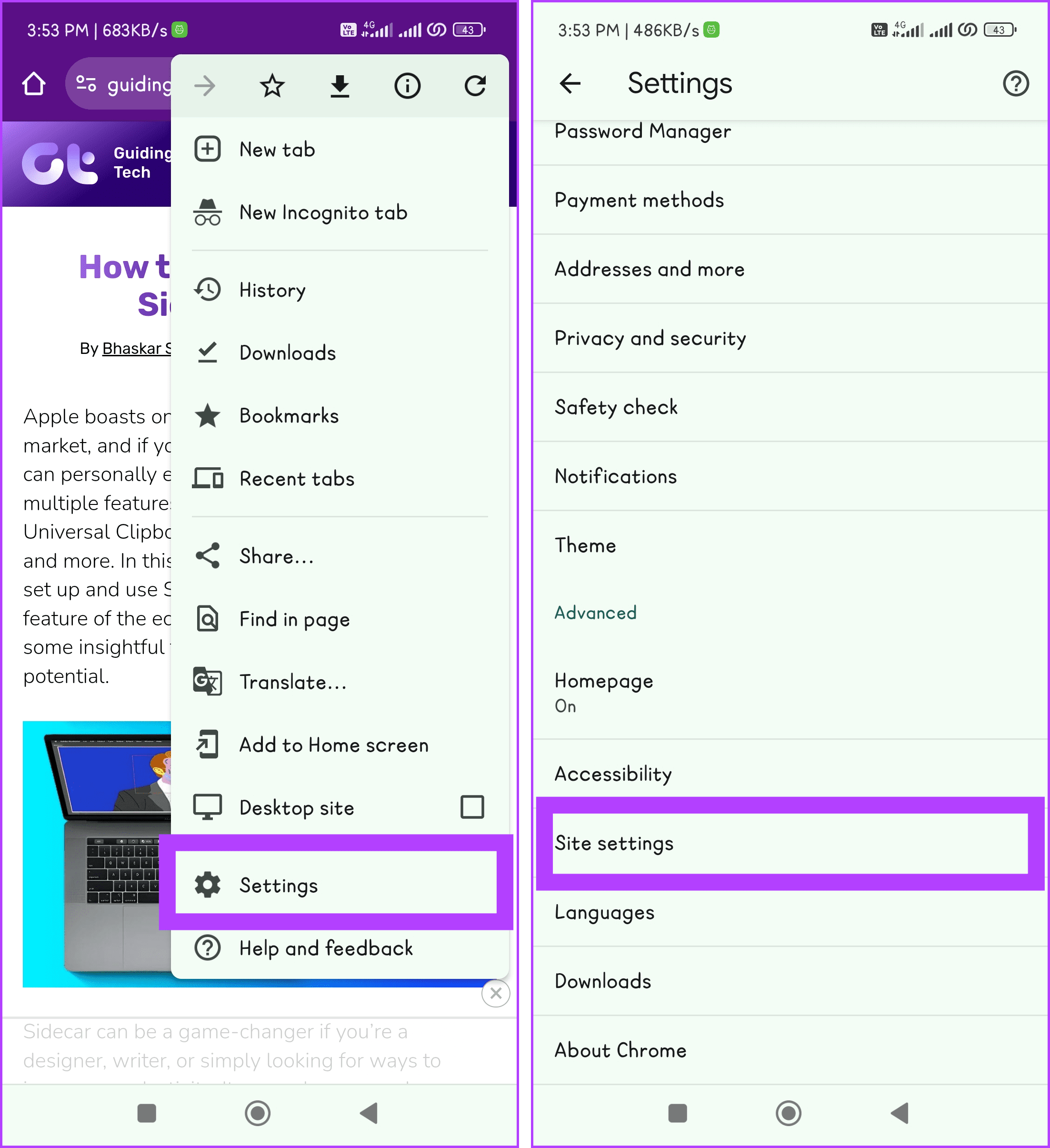Open Privacy and security
This screenshot has height=1148, width=1050.
[791, 338]
